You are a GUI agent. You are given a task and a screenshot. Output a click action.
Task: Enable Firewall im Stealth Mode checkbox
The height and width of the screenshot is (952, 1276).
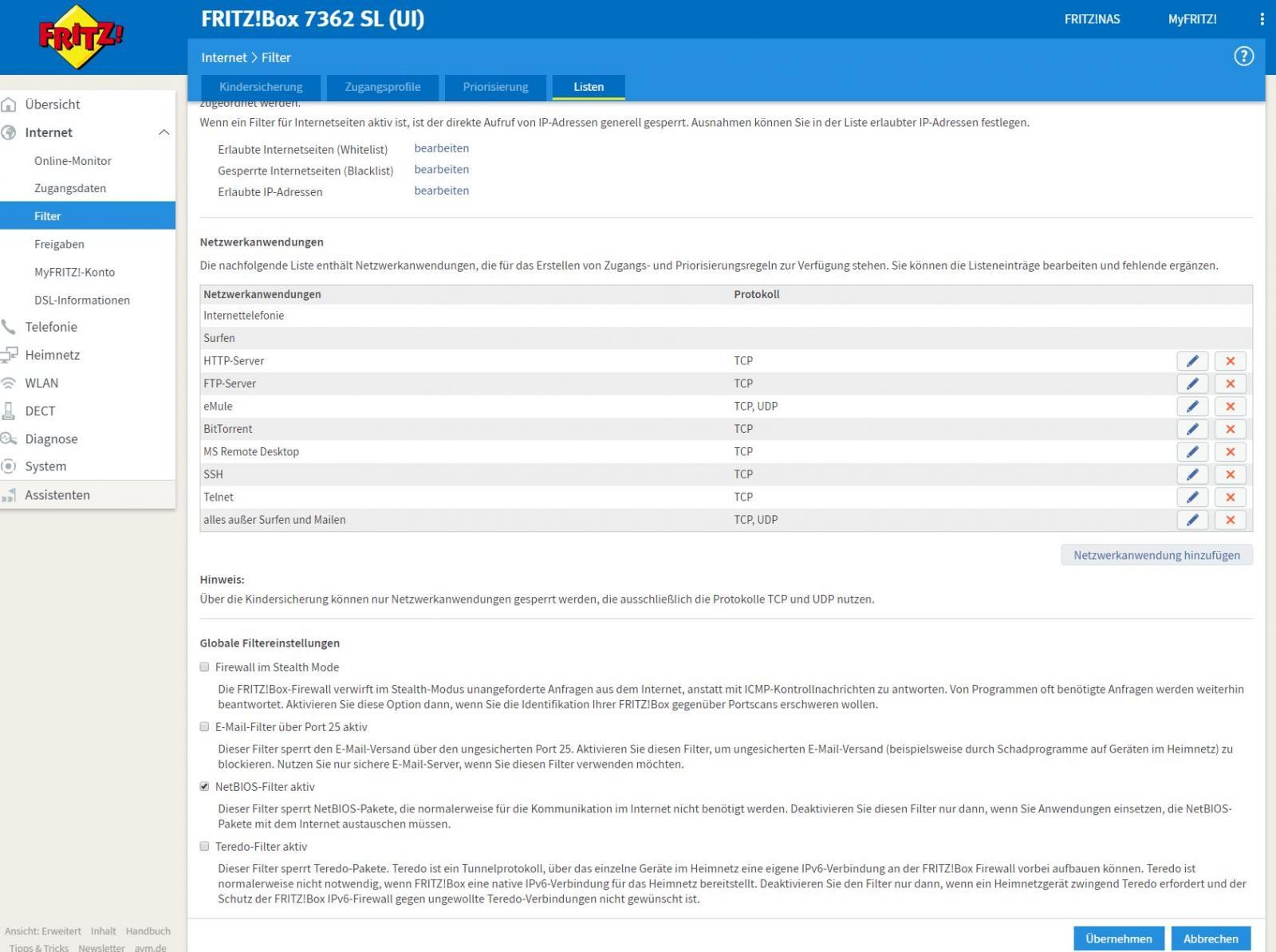(204, 667)
